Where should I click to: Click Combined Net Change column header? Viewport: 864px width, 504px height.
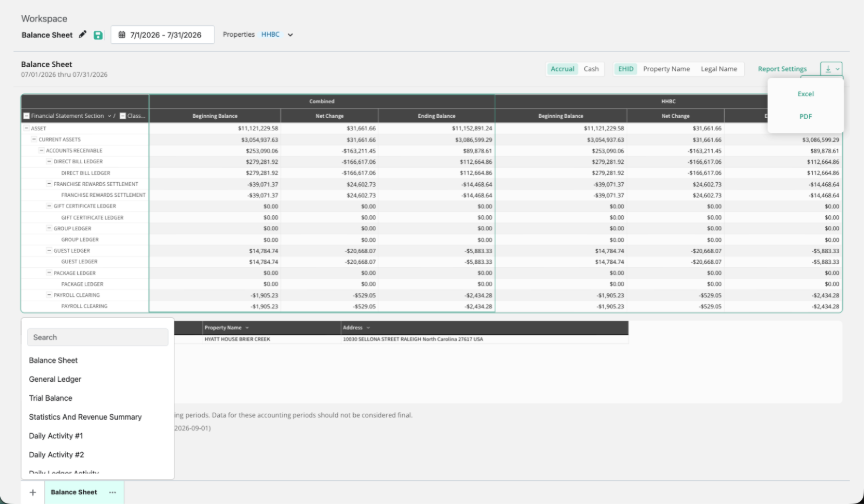click(330, 116)
